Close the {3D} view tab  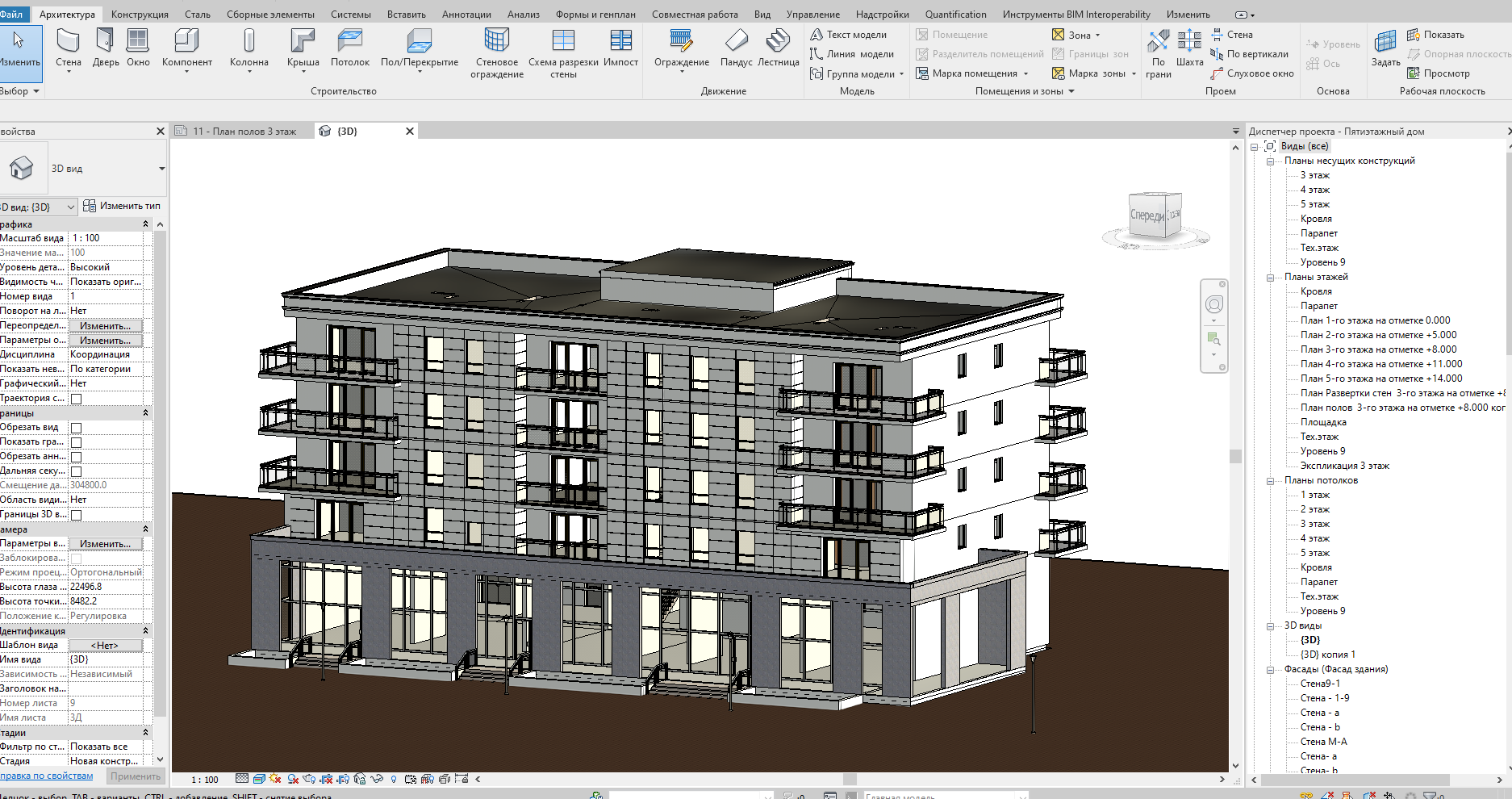[410, 131]
